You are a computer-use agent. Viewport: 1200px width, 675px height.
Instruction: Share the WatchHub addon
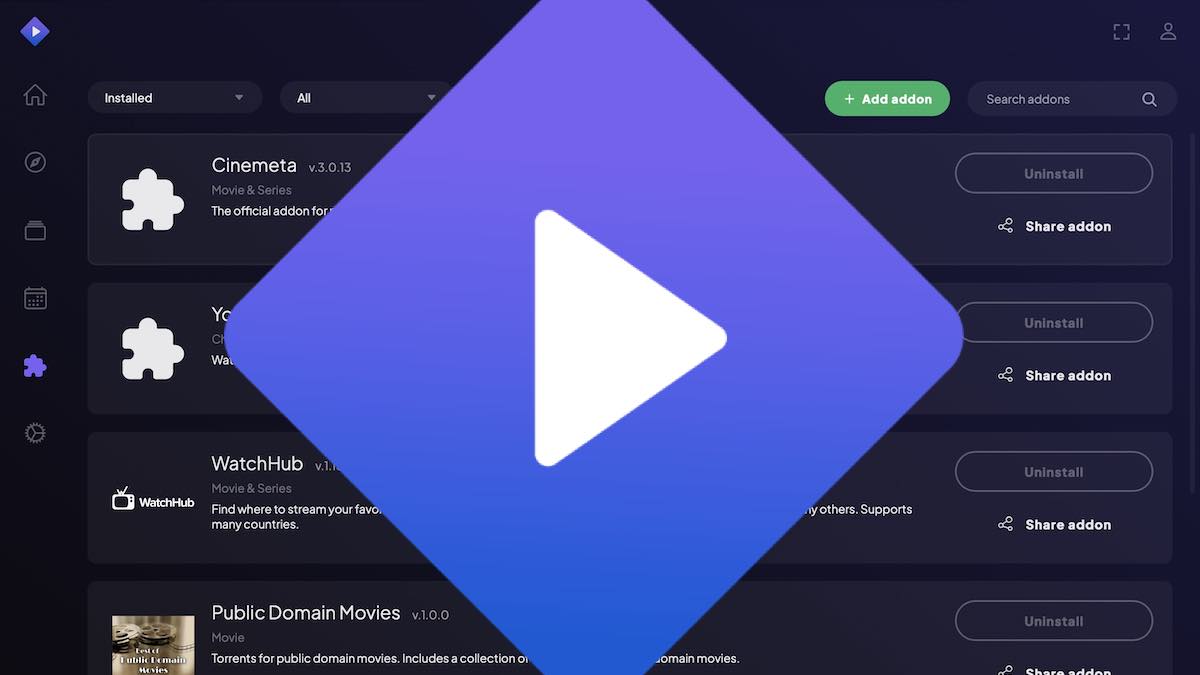(1053, 524)
